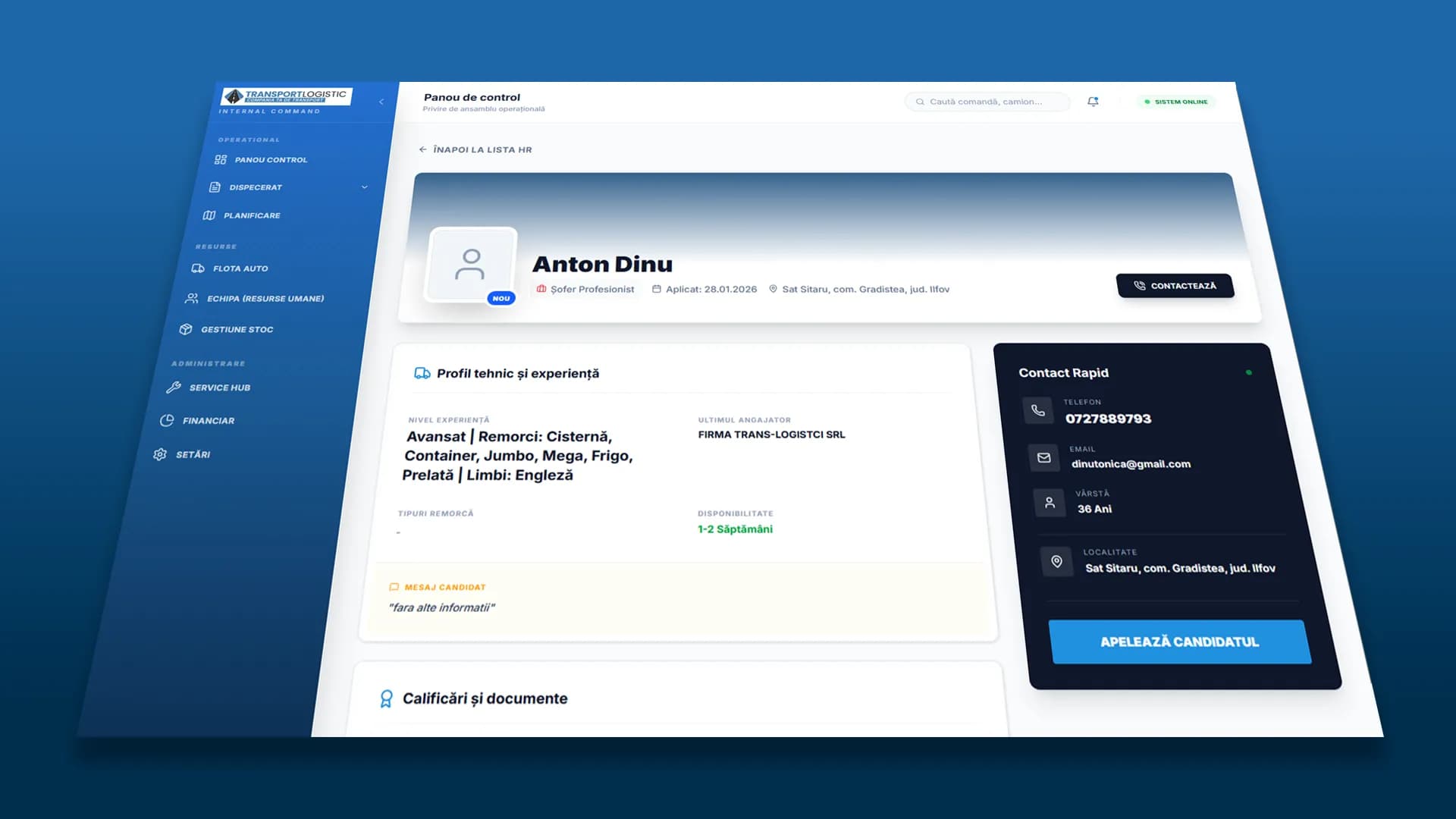
Task: Click the Aplicat: 28.01.2026 date
Action: [704, 289]
